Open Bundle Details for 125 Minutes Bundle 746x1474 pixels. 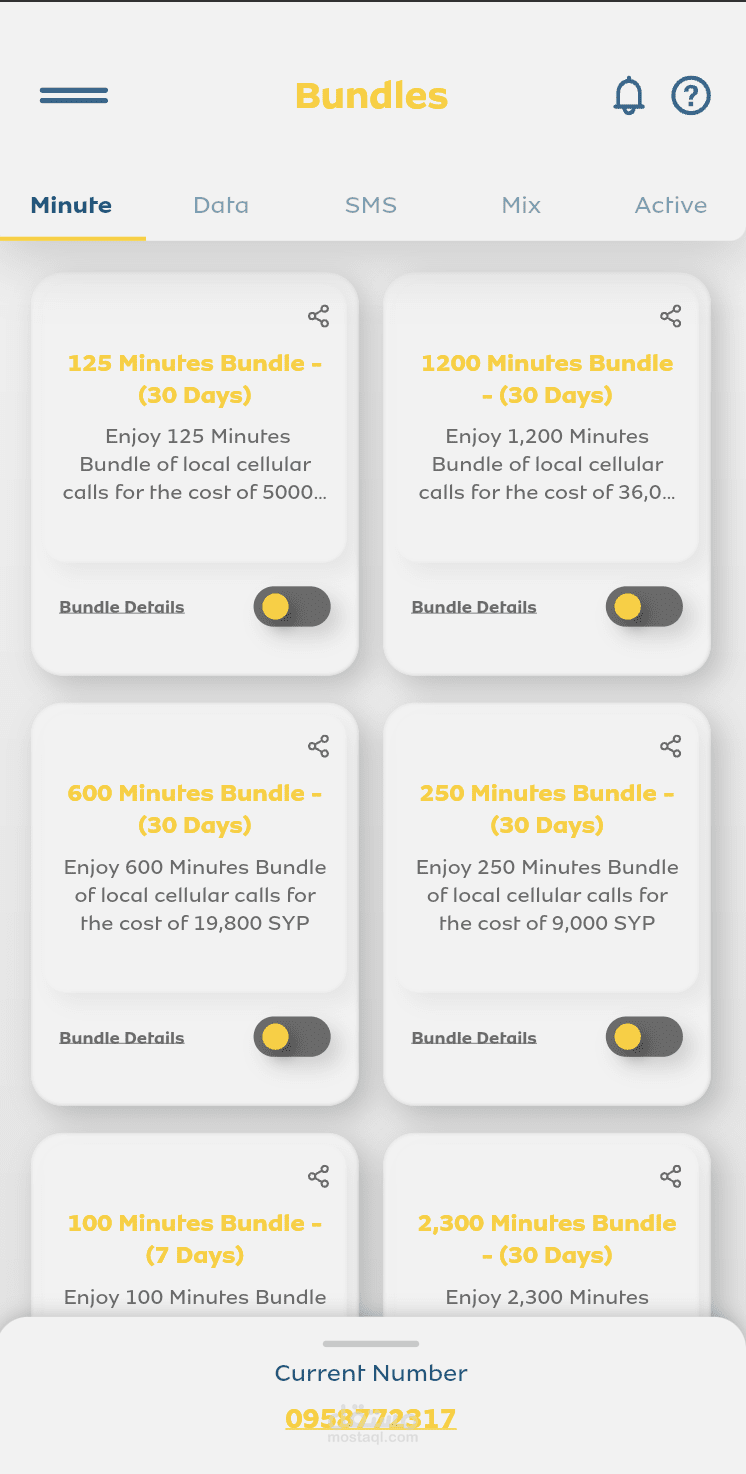tap(122, 607)
